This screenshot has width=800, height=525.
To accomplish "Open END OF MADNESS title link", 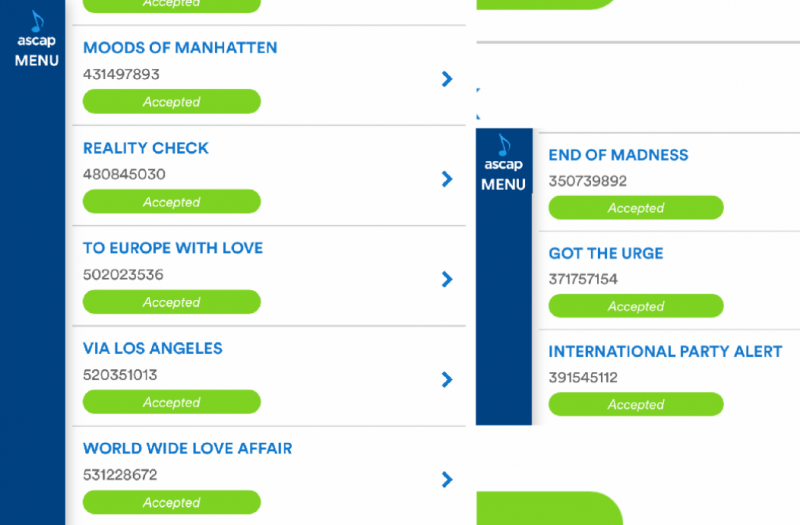I will coord(618,155).
